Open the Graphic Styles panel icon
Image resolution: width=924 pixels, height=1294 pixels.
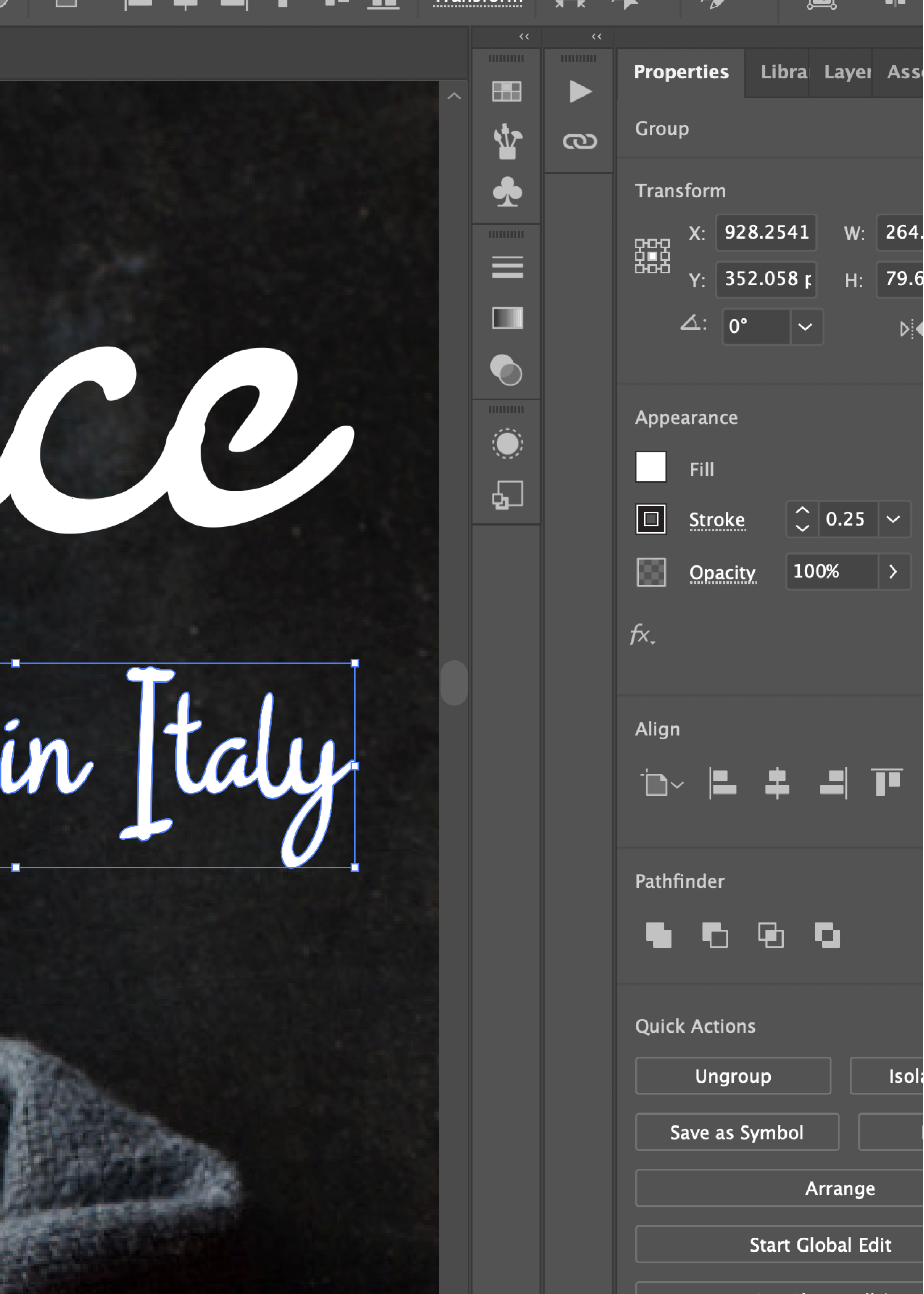[x=507, y=495]
